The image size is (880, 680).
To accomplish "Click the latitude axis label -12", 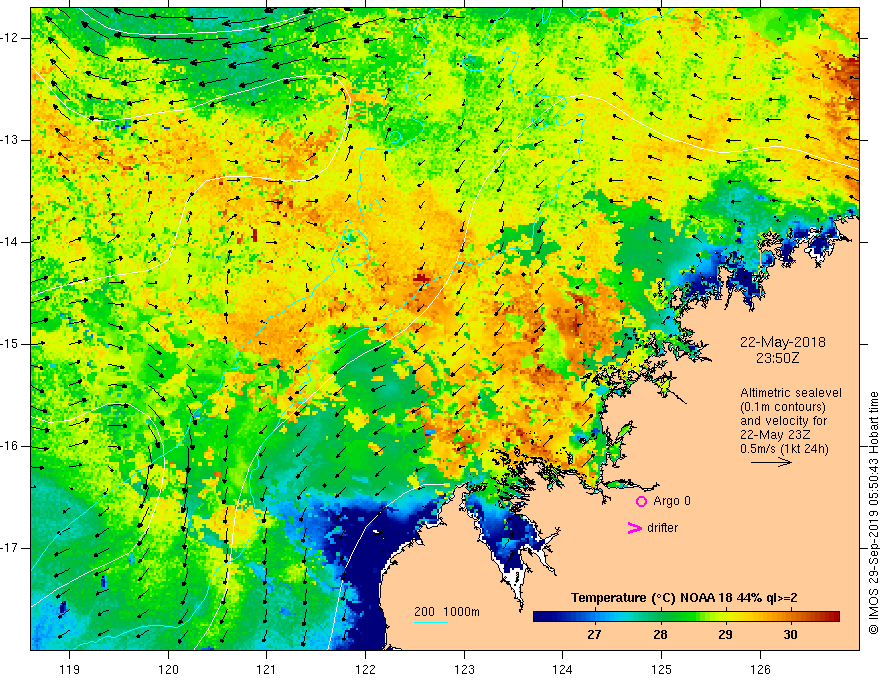I will click(x=10, y=38).
